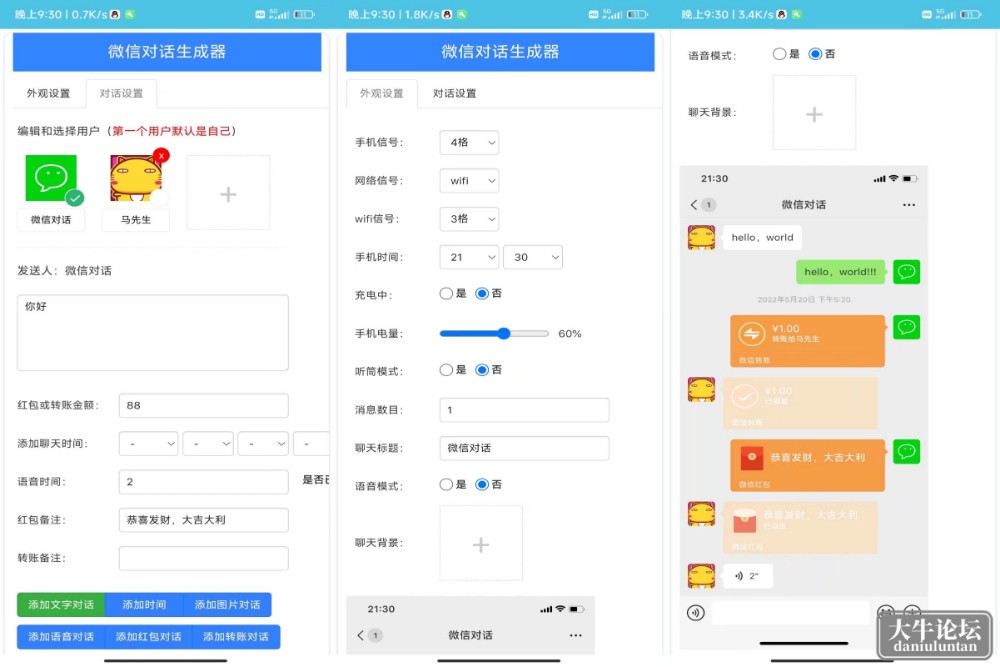This screenshot has width=1000, height=667.
Task: Select the 外观设置 tab in the middle screen
Action: point(381,93)
